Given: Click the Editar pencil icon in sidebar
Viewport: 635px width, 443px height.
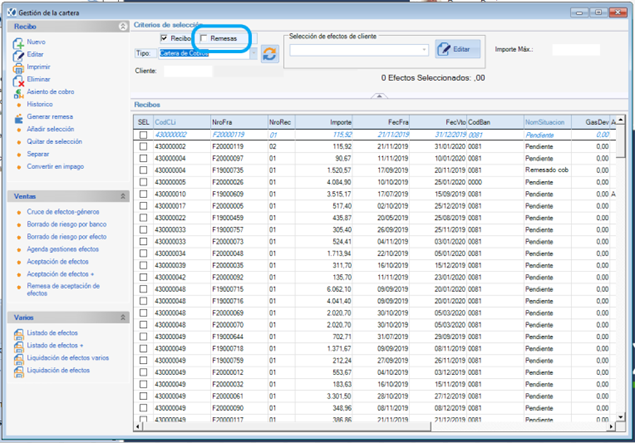Looking at the screenshot, I should click(18, 55).
